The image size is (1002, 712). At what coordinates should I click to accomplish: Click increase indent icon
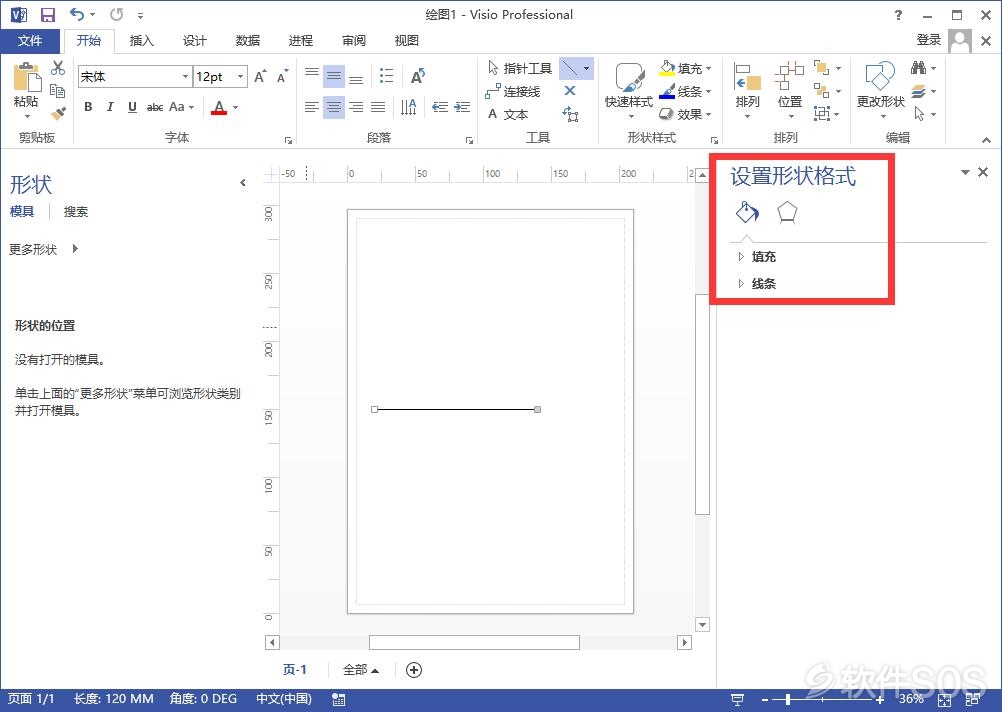(x=462, y=107)
